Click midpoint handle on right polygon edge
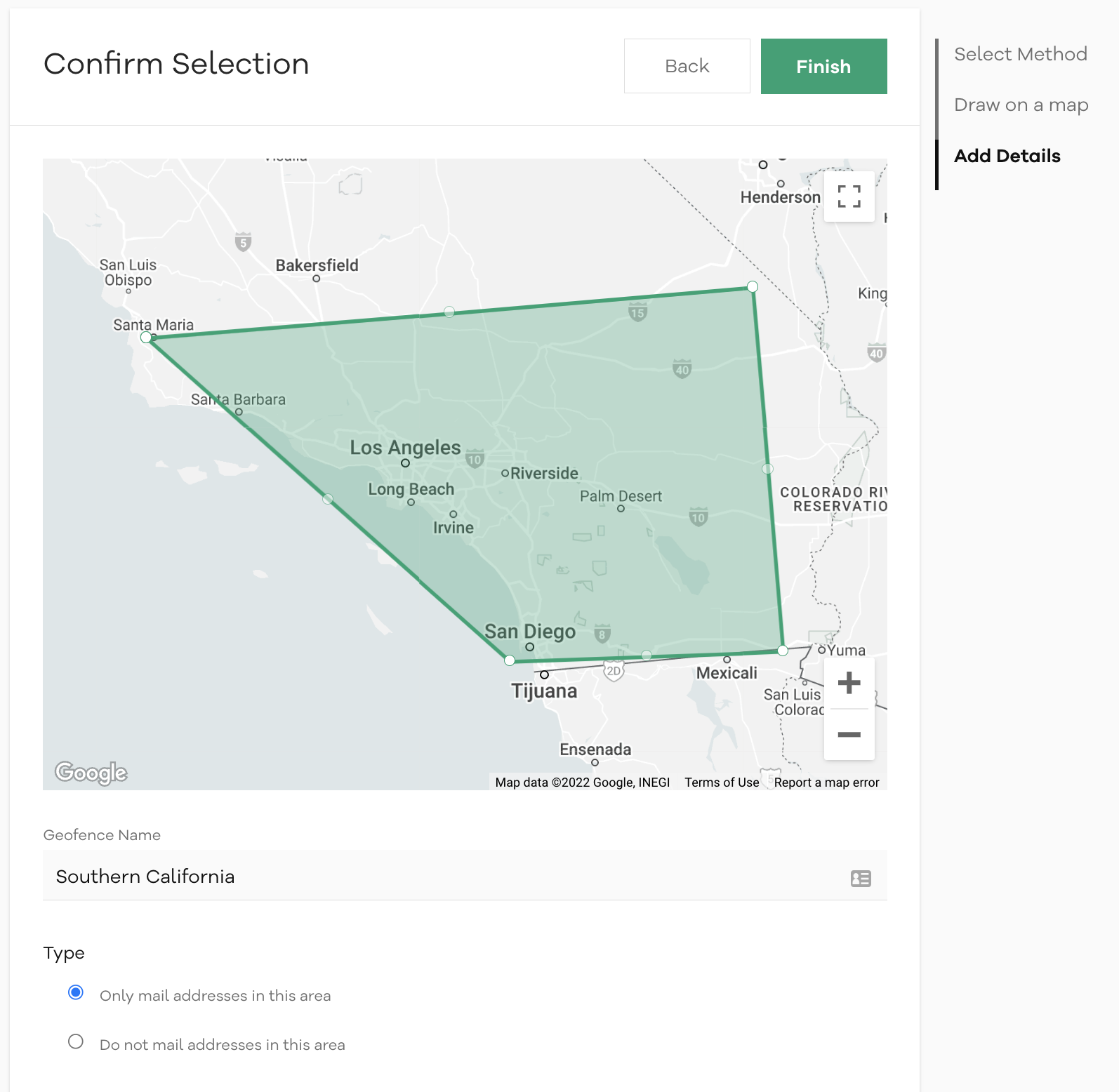The image size is (1119, 1092). [x=767, y=469]
